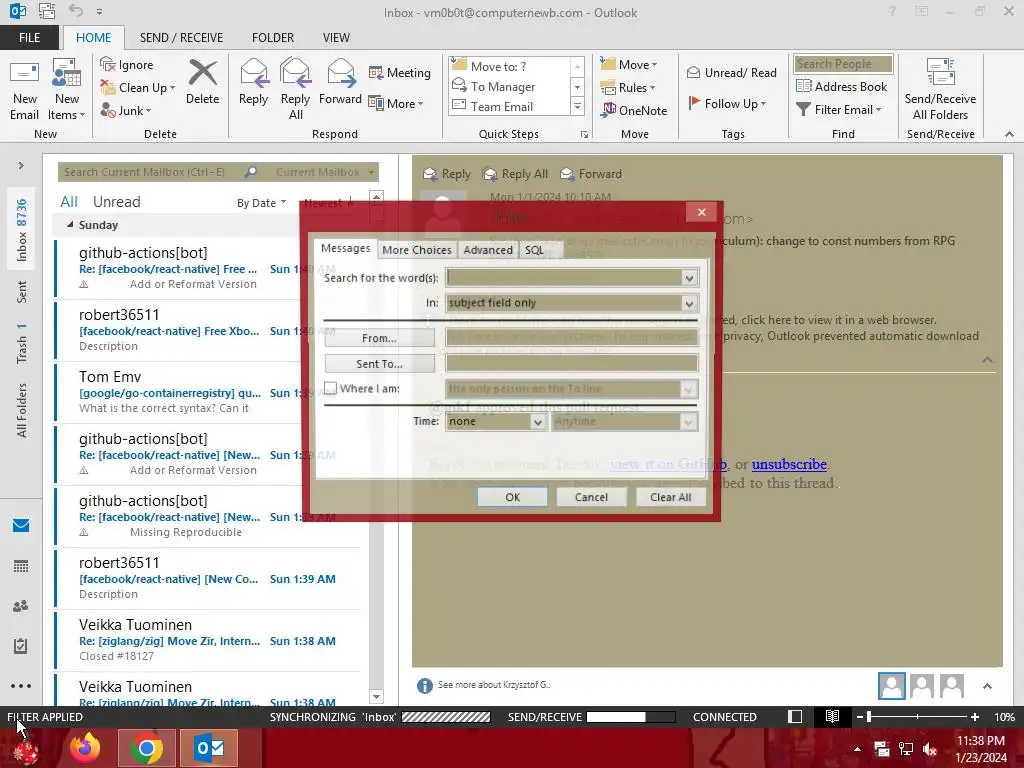Screen dimensions: 1024x768
Task: Click the zoom out minus button
Action: click(x=860, y=717)
